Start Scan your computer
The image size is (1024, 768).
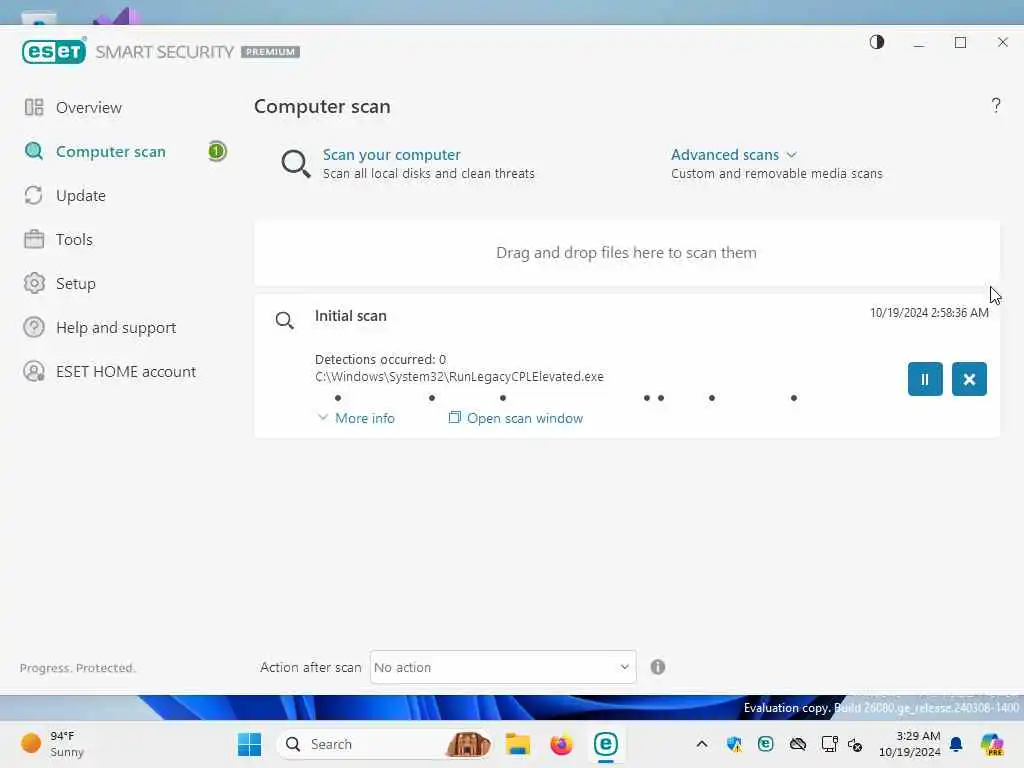pos(391,155)
